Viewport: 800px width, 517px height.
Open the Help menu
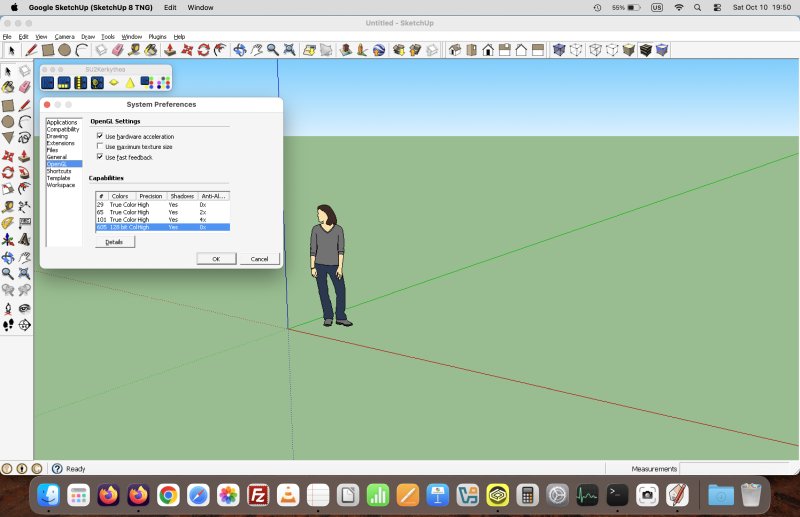[x=179, y=37]
